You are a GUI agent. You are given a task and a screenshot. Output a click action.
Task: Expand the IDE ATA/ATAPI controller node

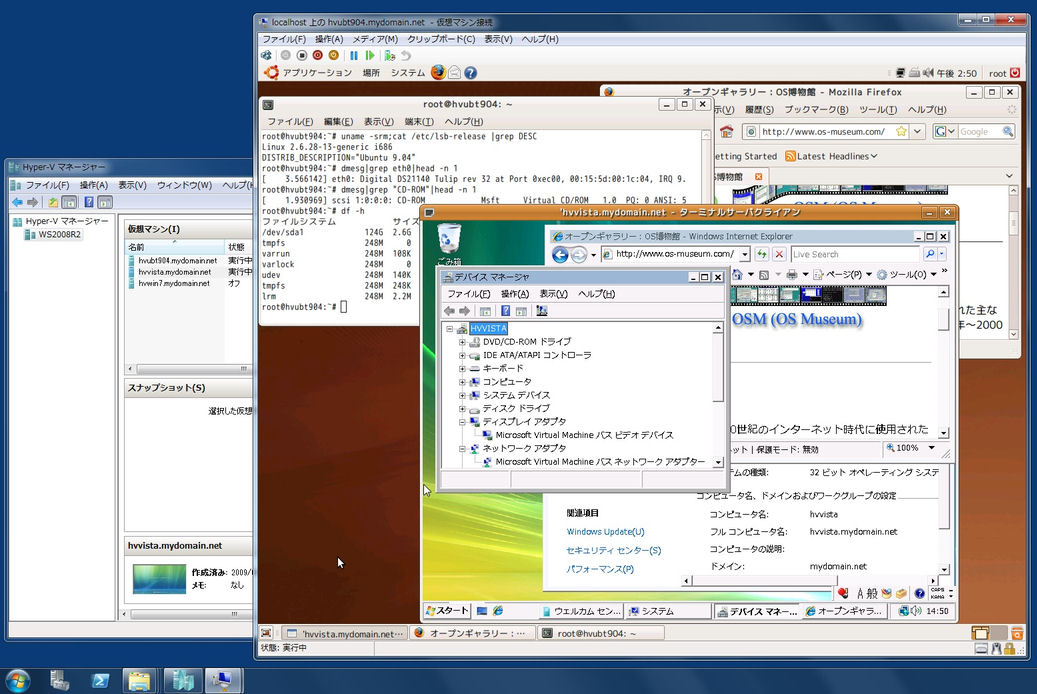click(462, 355)
